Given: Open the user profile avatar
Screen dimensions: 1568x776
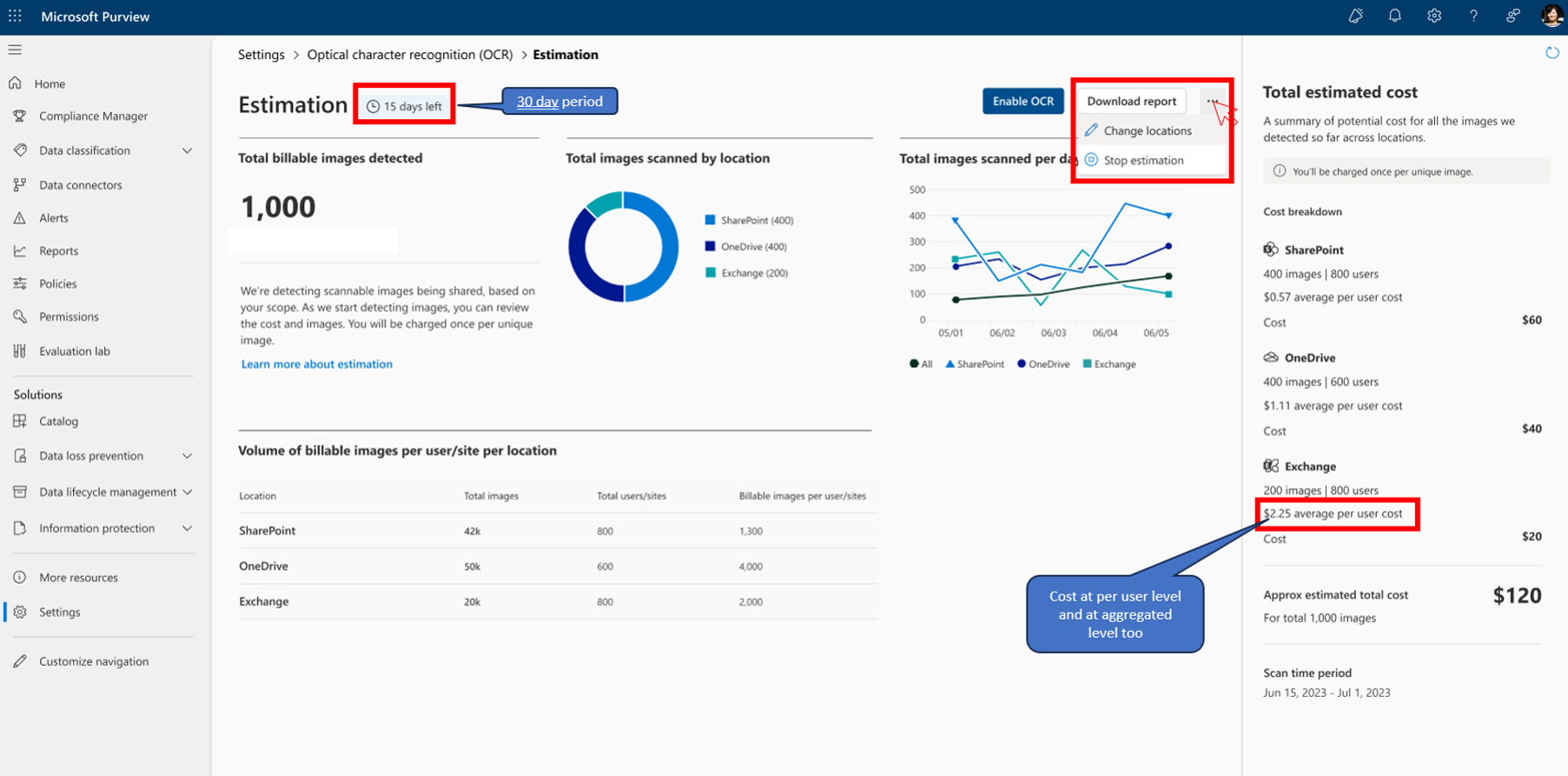Looking at the screenshot, I should (1551, 17).
